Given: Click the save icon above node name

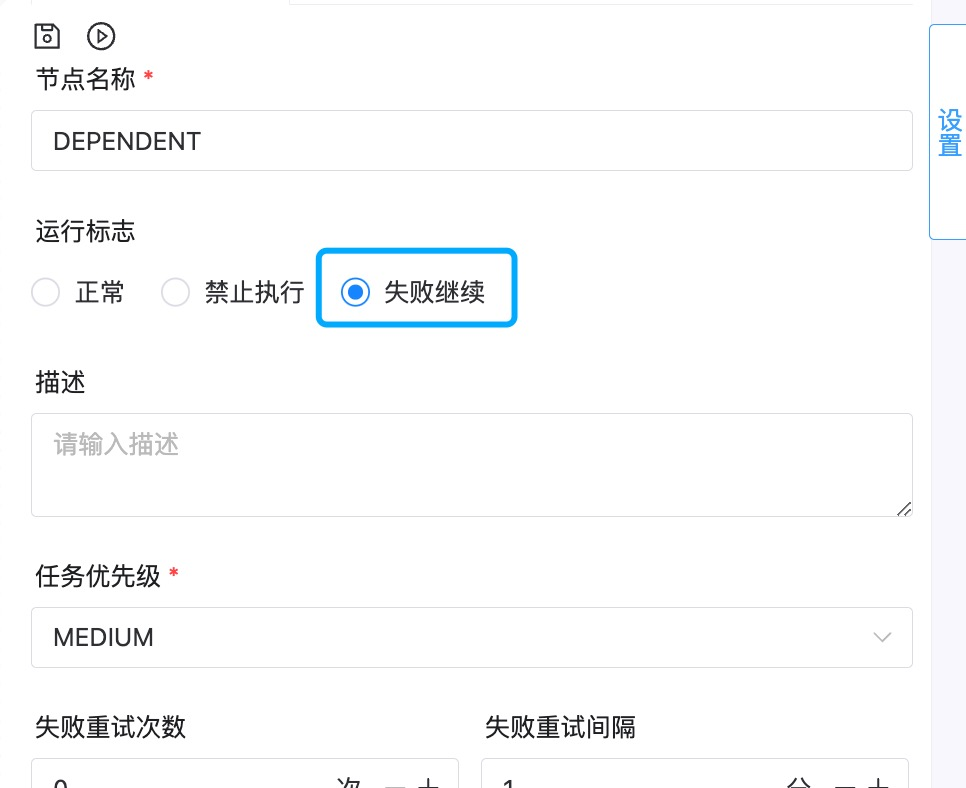Looking at the screenshot, I should [x=47, y=36].
